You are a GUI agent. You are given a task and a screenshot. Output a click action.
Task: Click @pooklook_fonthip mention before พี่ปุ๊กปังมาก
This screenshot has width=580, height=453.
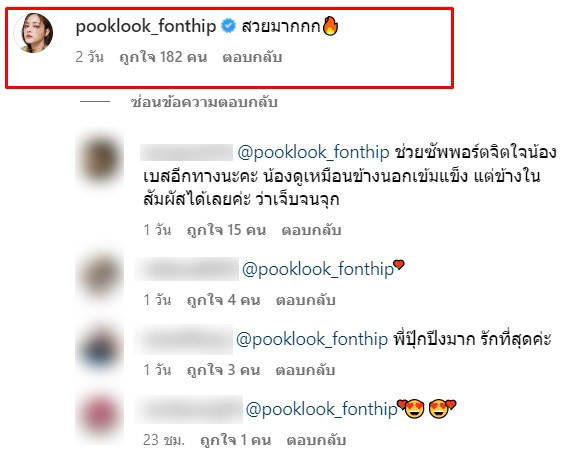[312, 339]
